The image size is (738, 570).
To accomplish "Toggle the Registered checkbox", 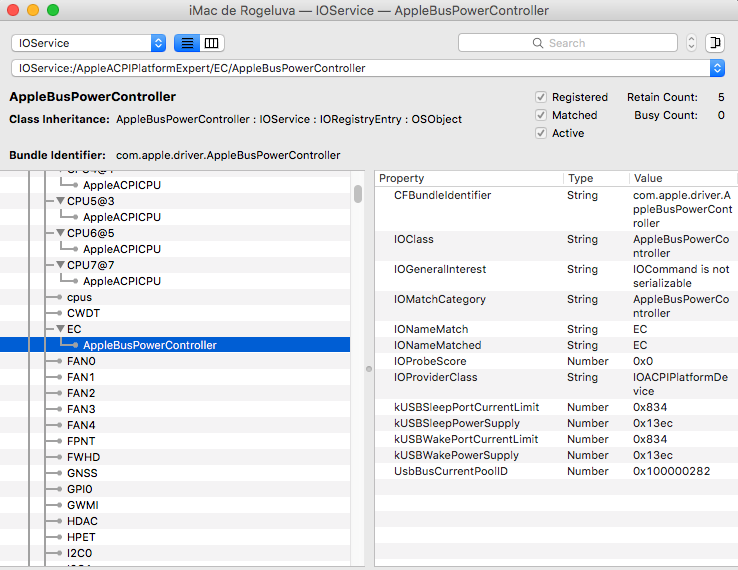I will pyautogui.click(x=541, y=97).
